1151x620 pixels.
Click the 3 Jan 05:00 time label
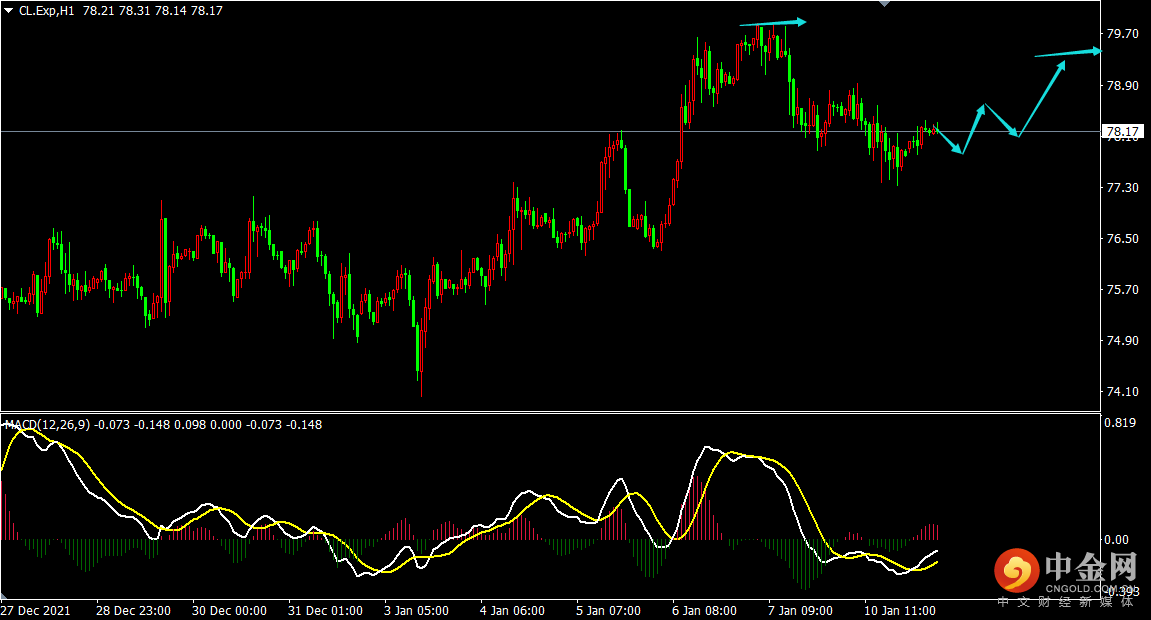415,610
